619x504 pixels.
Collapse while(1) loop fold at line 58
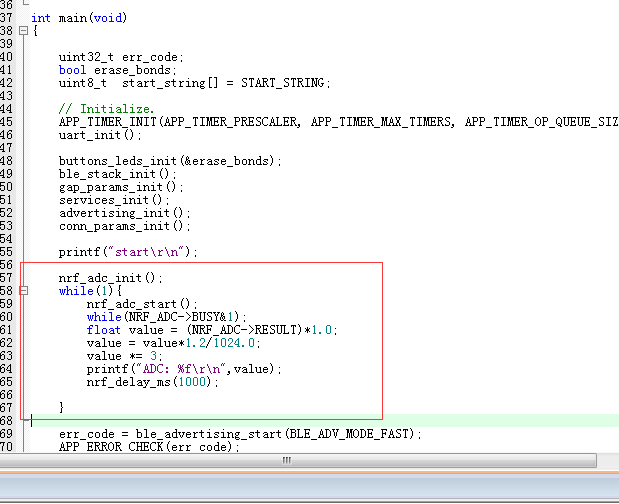[24, 291]
